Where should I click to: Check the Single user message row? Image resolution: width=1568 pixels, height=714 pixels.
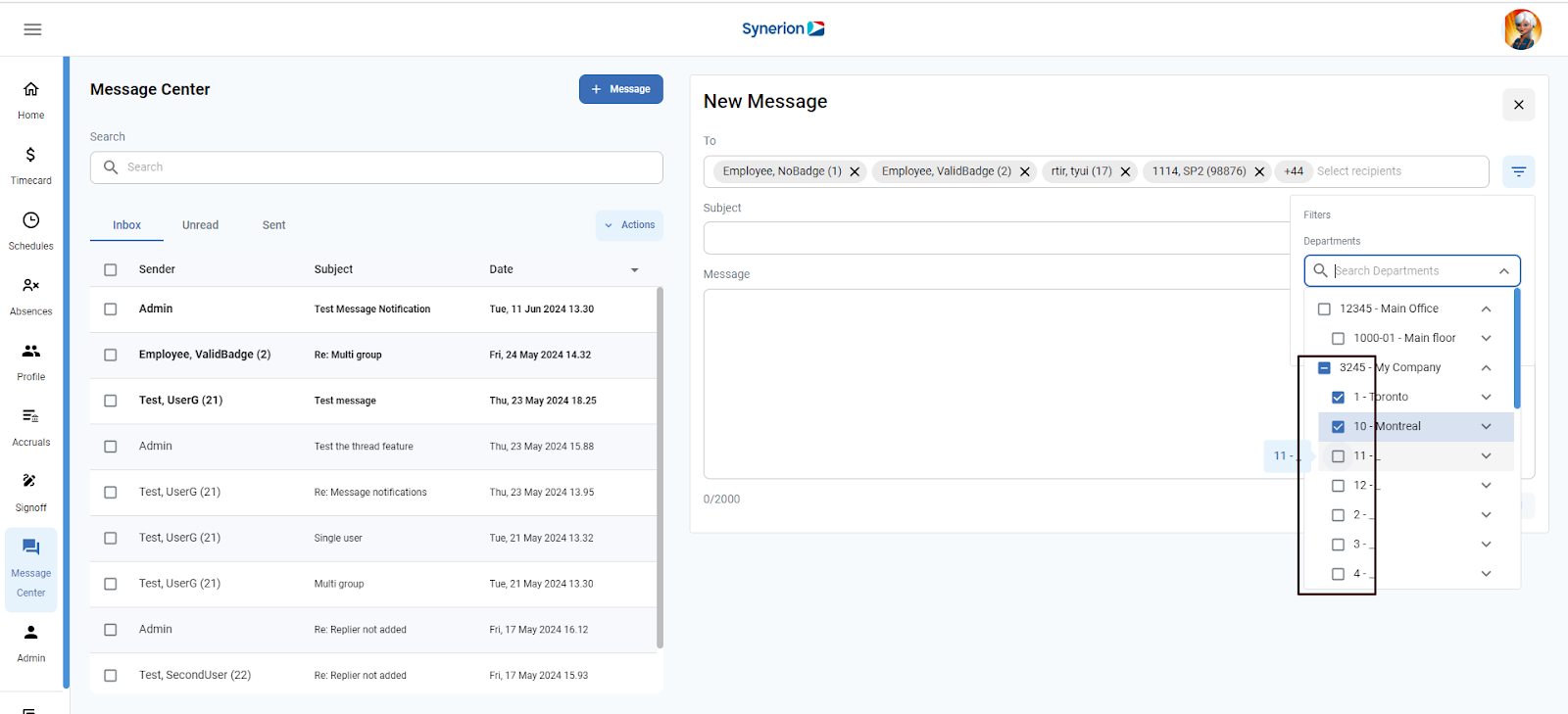111,538
